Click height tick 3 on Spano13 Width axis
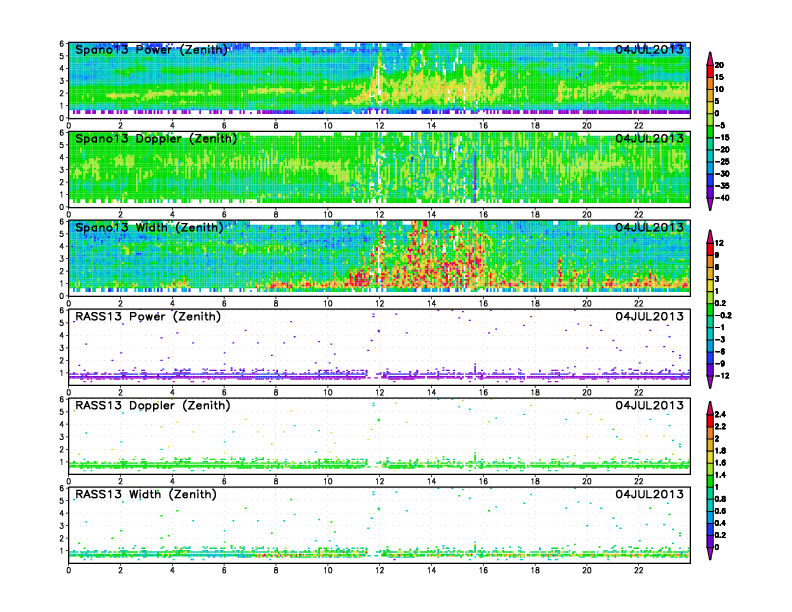Image resolution: width=792 pixels, height=612 pixels. click(62, 259)
